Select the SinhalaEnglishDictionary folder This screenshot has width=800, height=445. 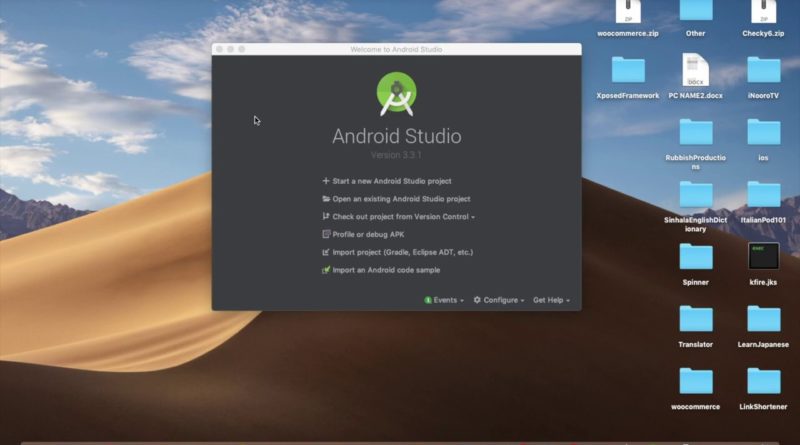click(x=695, y=207)
